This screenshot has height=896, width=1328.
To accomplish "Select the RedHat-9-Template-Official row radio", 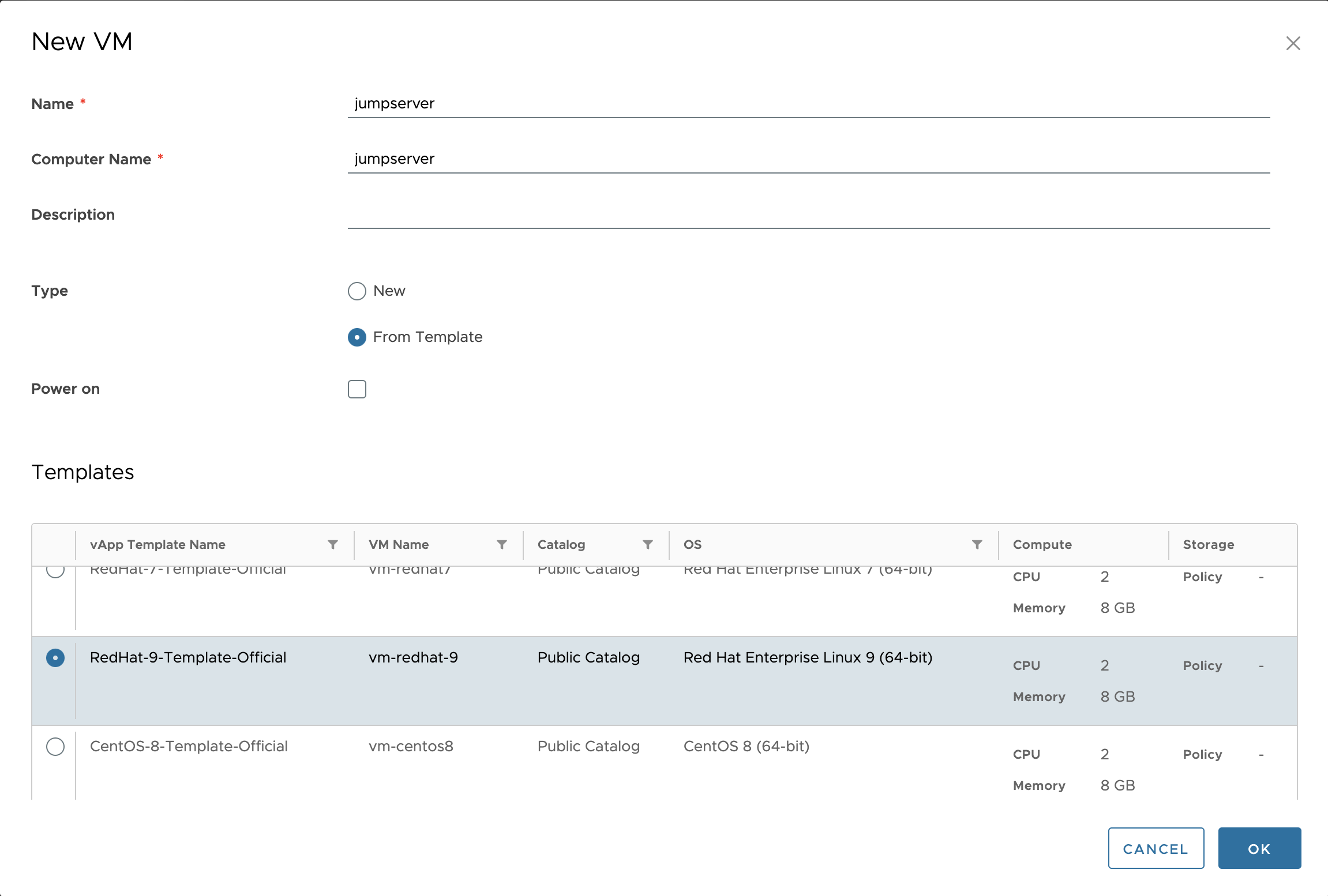I will tap(55, 658).
